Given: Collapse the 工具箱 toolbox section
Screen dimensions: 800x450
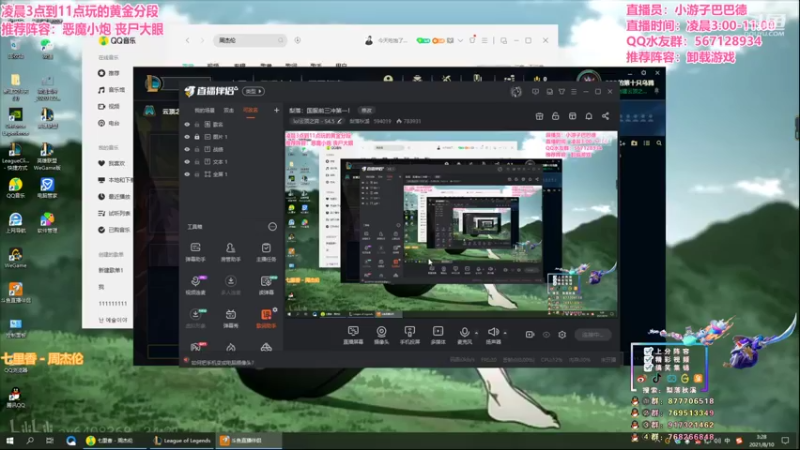Looking at the screenshot, I should [272, 227].
